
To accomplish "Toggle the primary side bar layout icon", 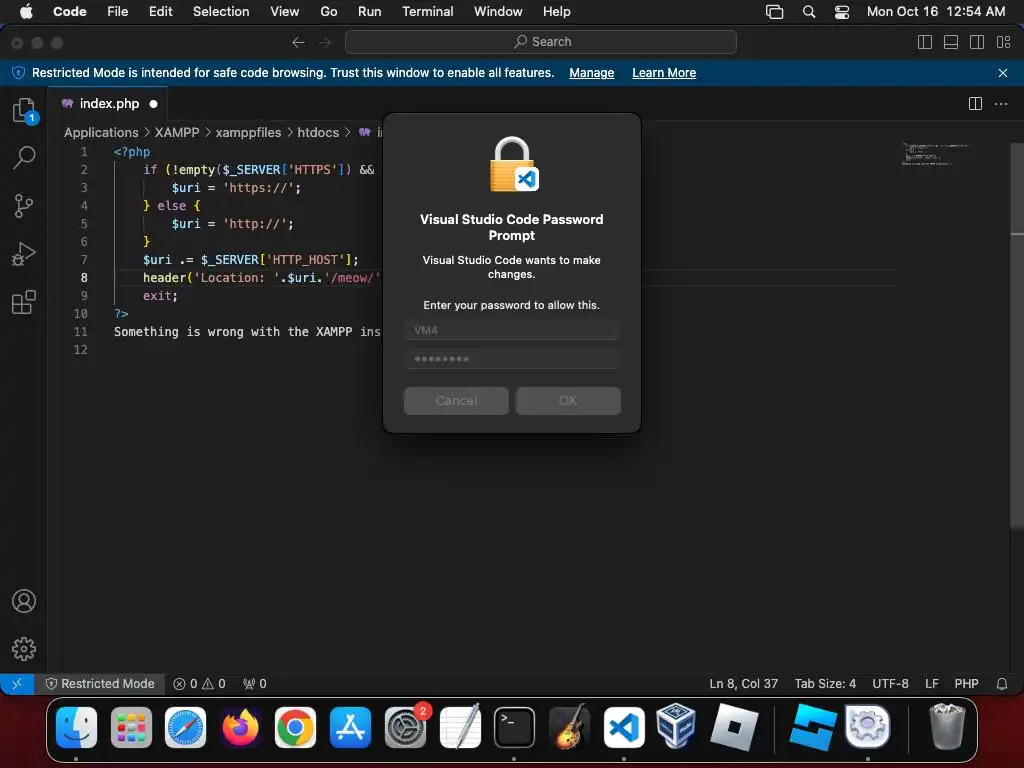I will (925, 42).
